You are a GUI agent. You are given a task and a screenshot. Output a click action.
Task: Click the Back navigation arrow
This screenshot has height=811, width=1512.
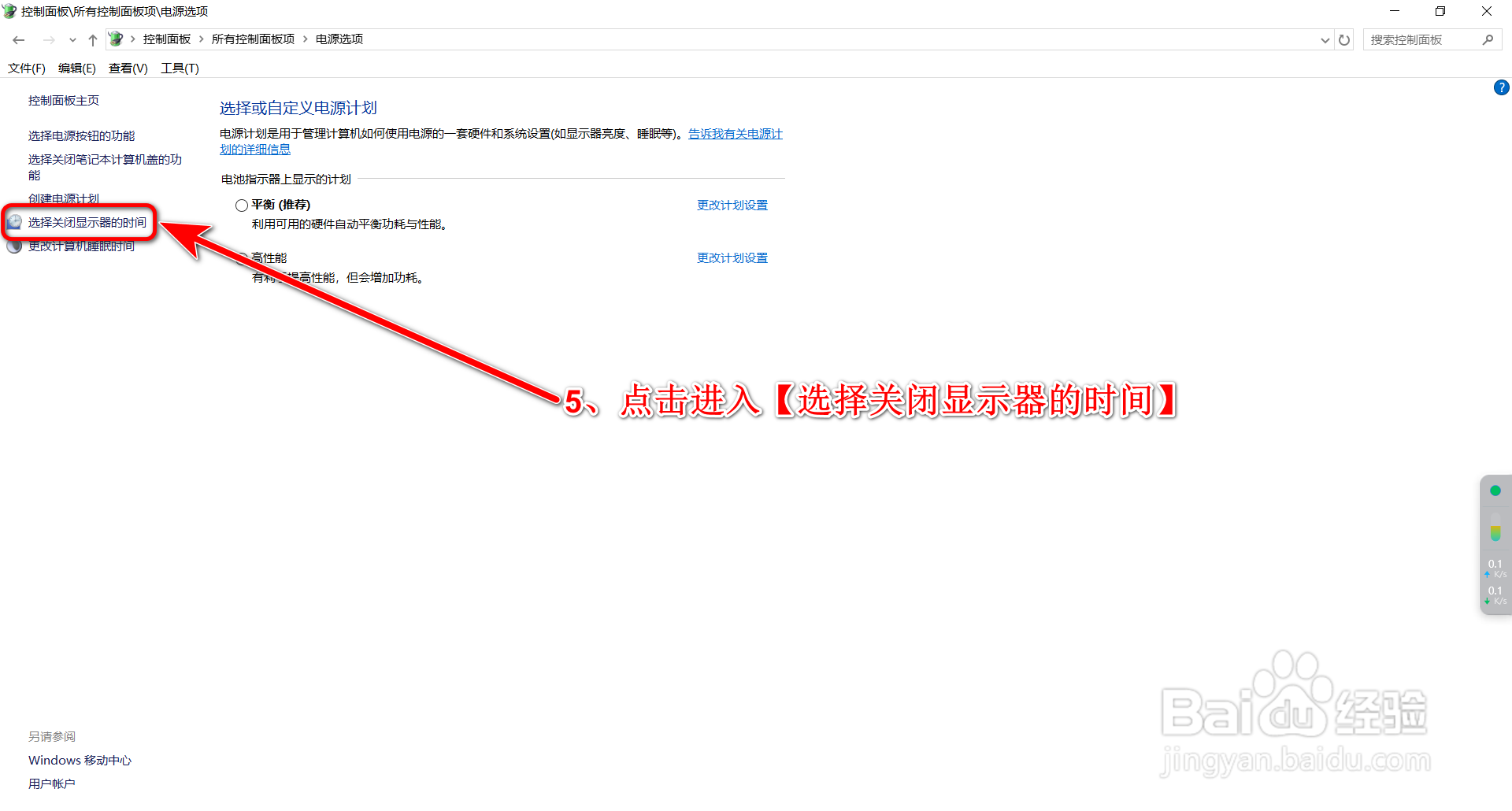coord(19,39)
